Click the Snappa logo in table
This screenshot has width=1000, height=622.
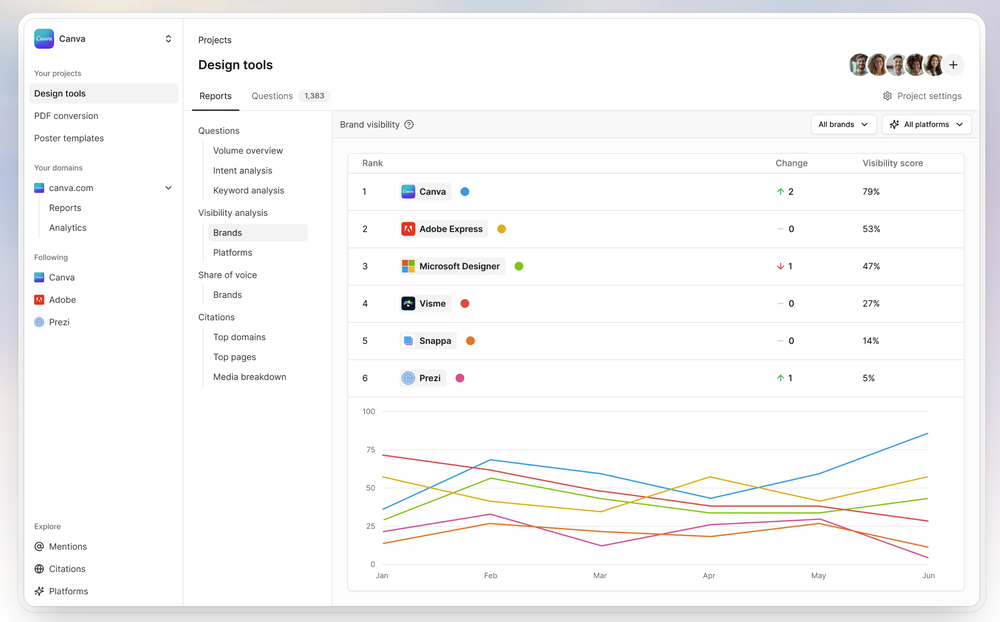pyautogui.click(x=408, y=341)
